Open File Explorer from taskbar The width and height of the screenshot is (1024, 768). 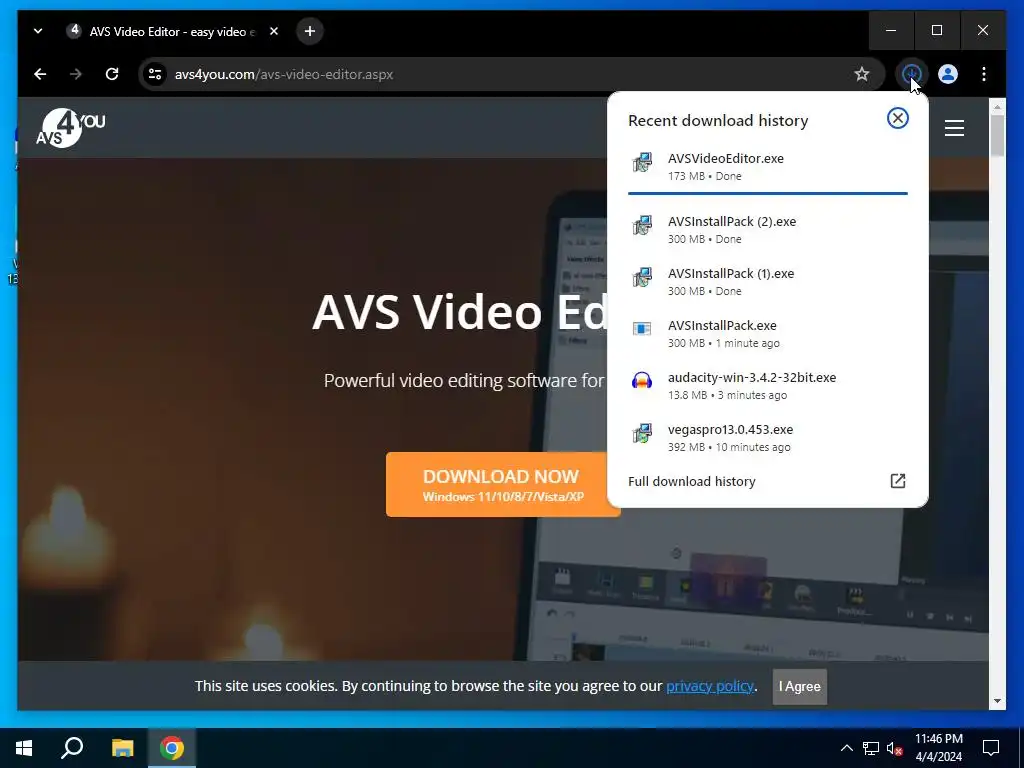[x=122, y=748]
